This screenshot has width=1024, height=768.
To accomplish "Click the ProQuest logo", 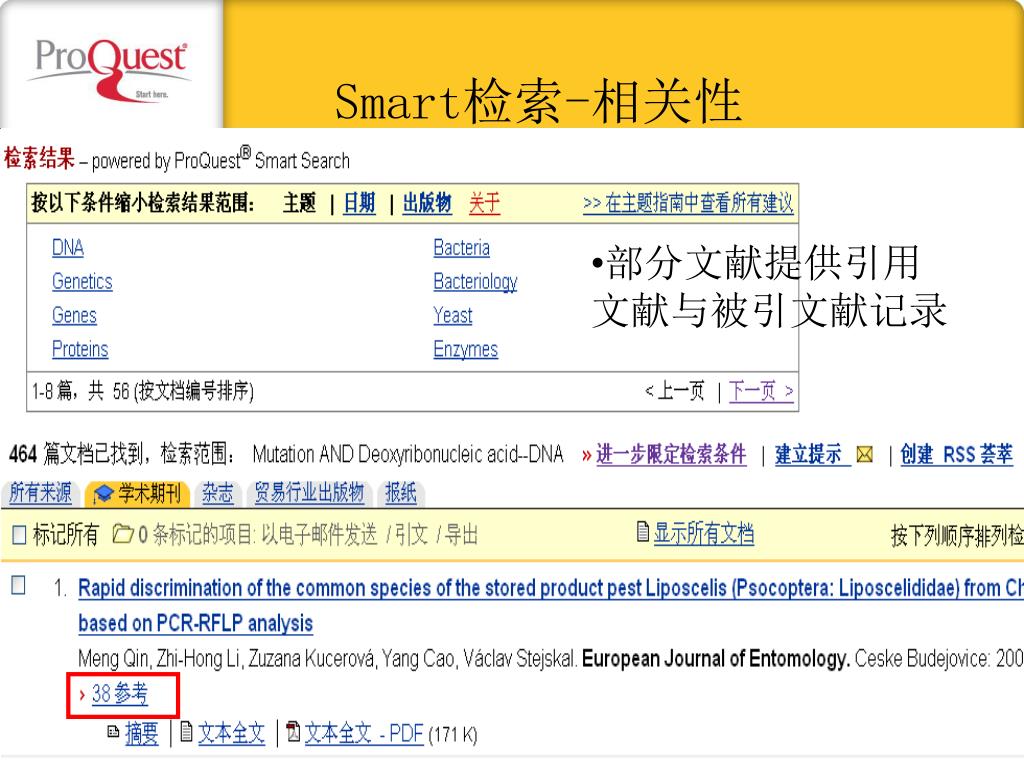I will [111, 69].
